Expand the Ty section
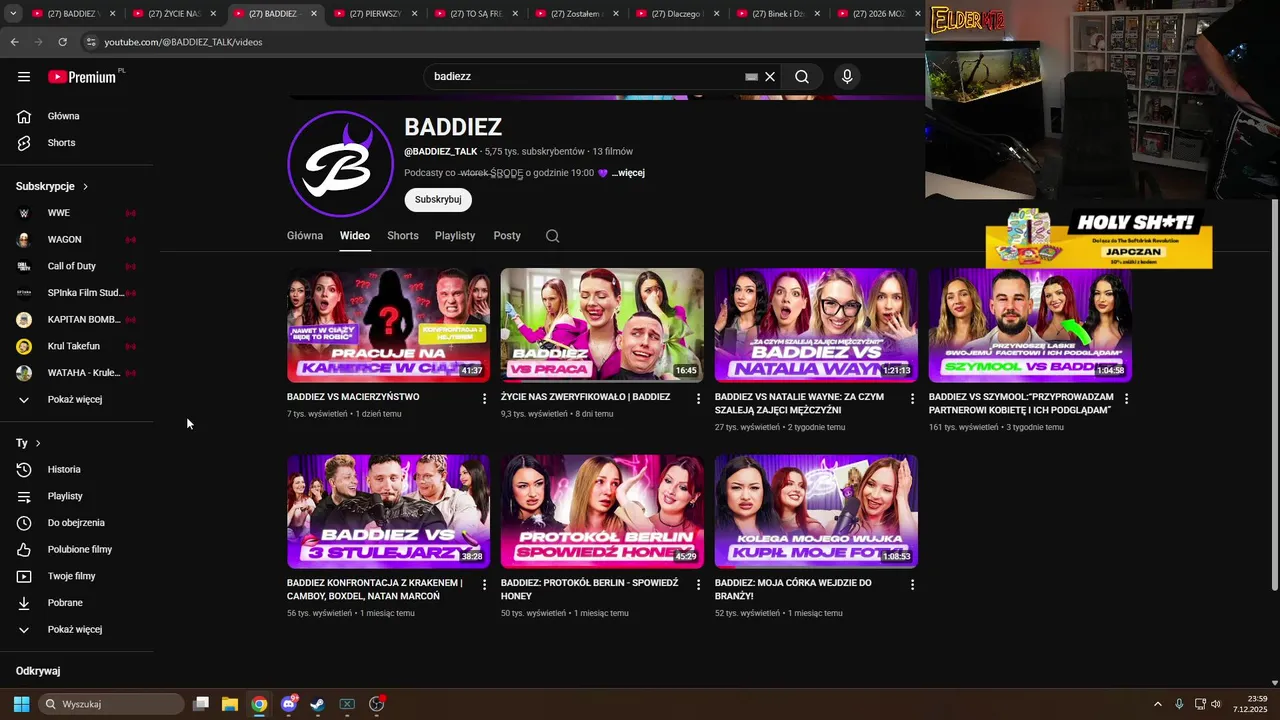 pos(28,443)
